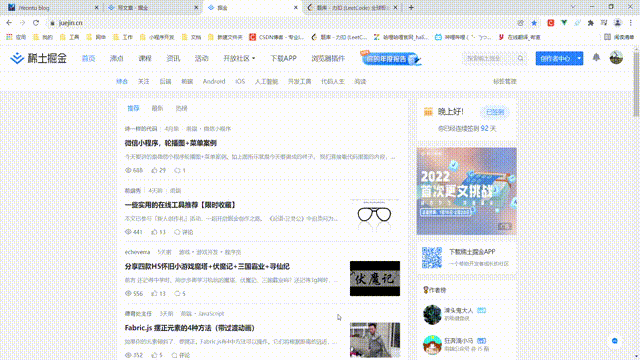Image resolution: width=640 pixels, height=360 pixels.
Task: Open a new browser tab
Action: (x=411, y=7)
